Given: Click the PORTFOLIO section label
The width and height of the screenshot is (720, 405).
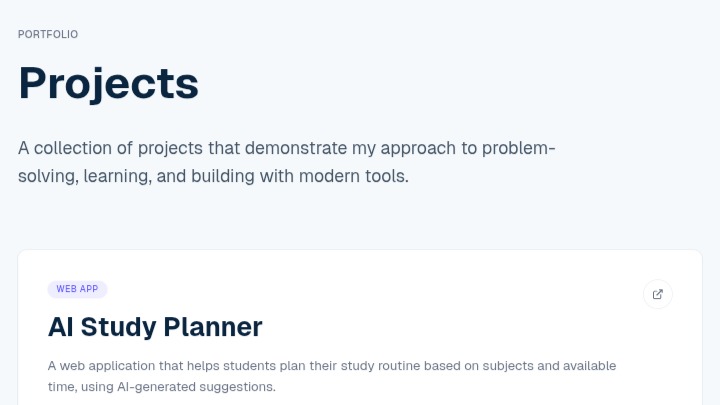Looking at the screenshot, I should point(48,34).
